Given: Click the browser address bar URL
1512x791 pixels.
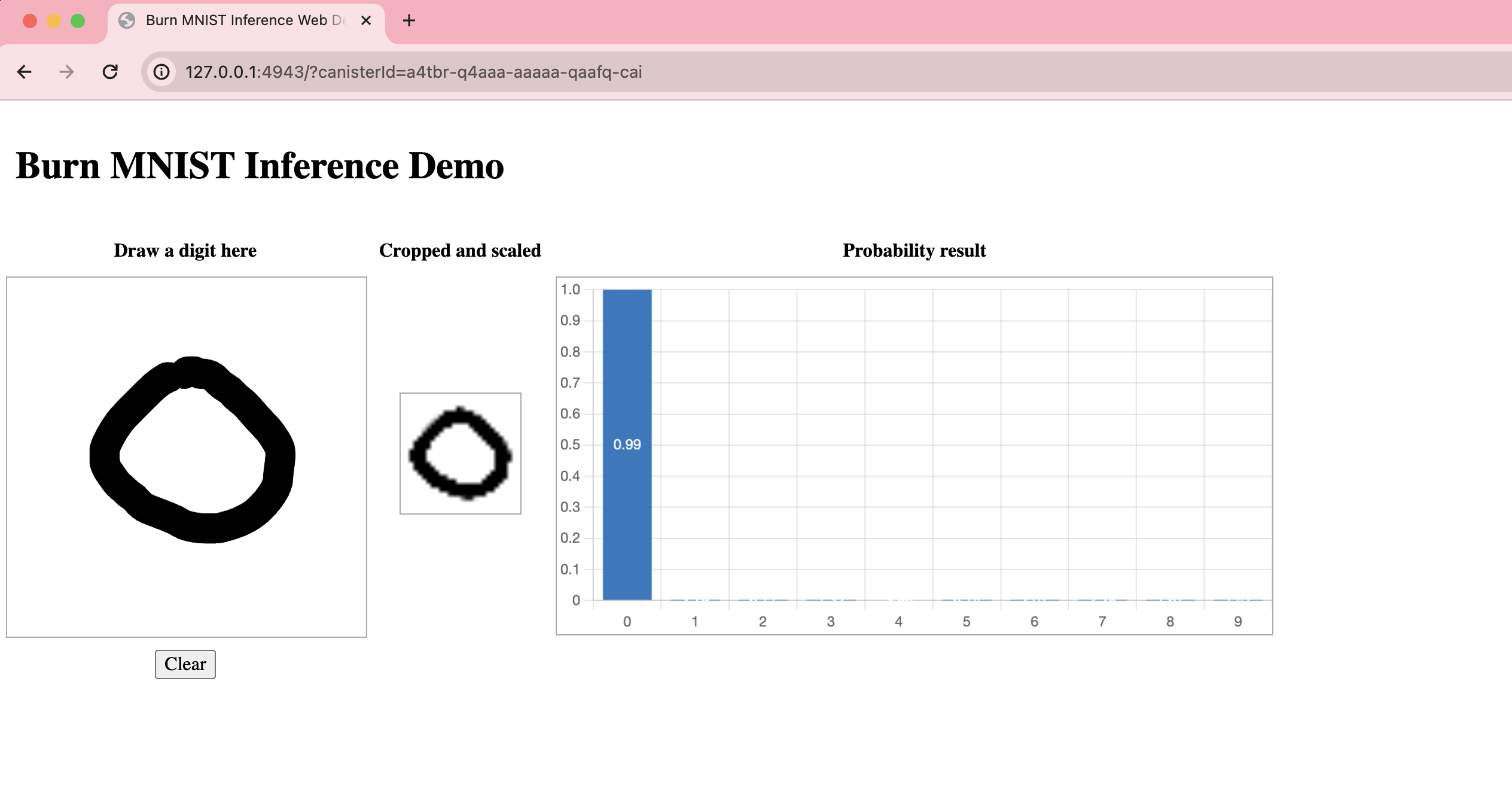Looking at the screenshot, I should coord(412,72).
